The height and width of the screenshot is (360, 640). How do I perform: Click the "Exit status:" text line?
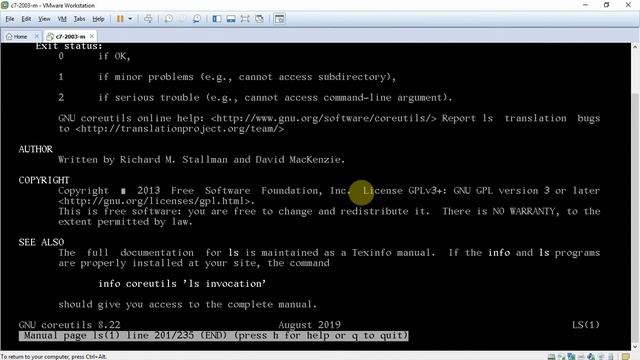pyautogui.click(x=69, y=46)
